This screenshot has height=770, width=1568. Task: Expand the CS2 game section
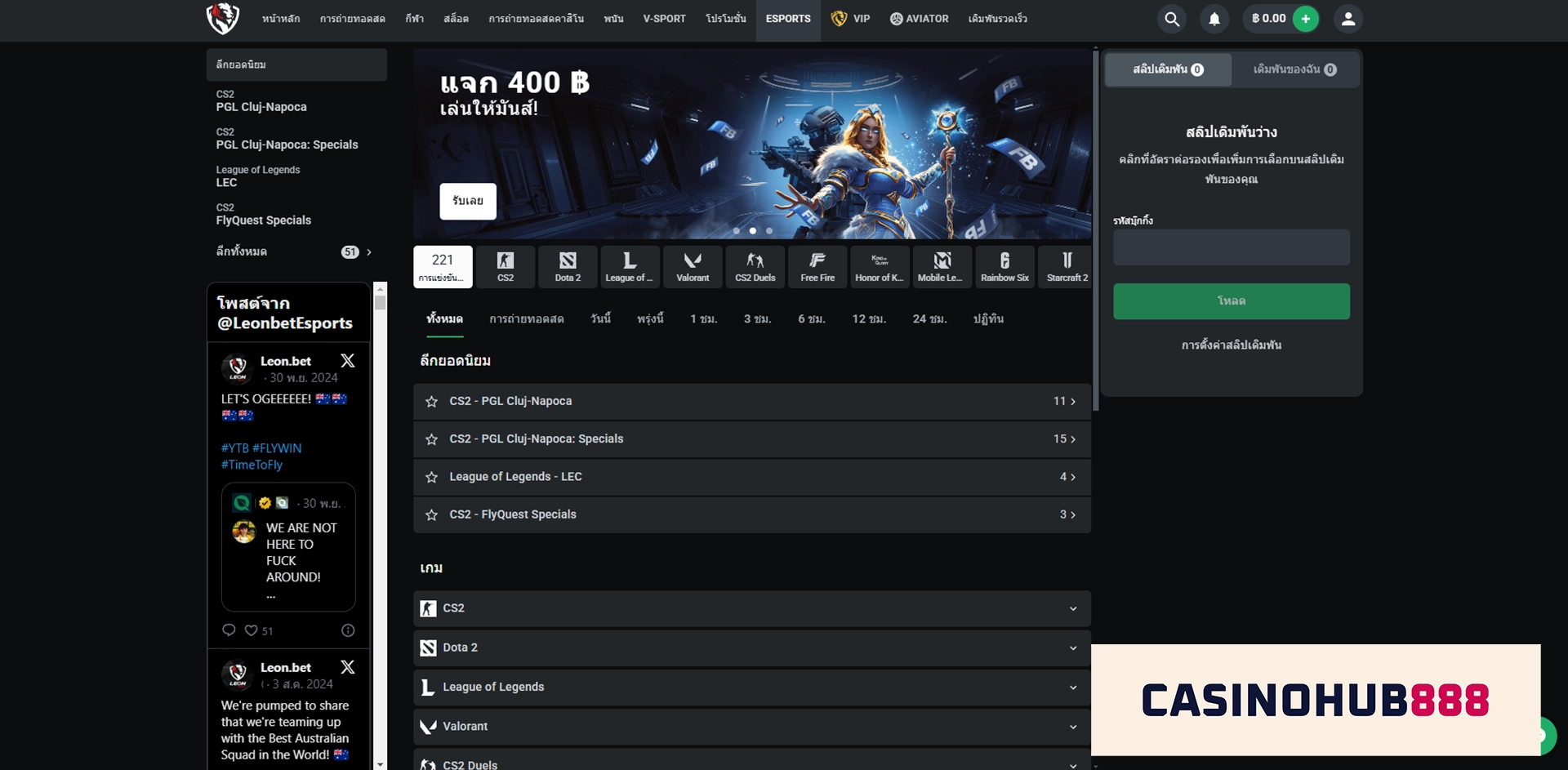click(x=752, y=608)
